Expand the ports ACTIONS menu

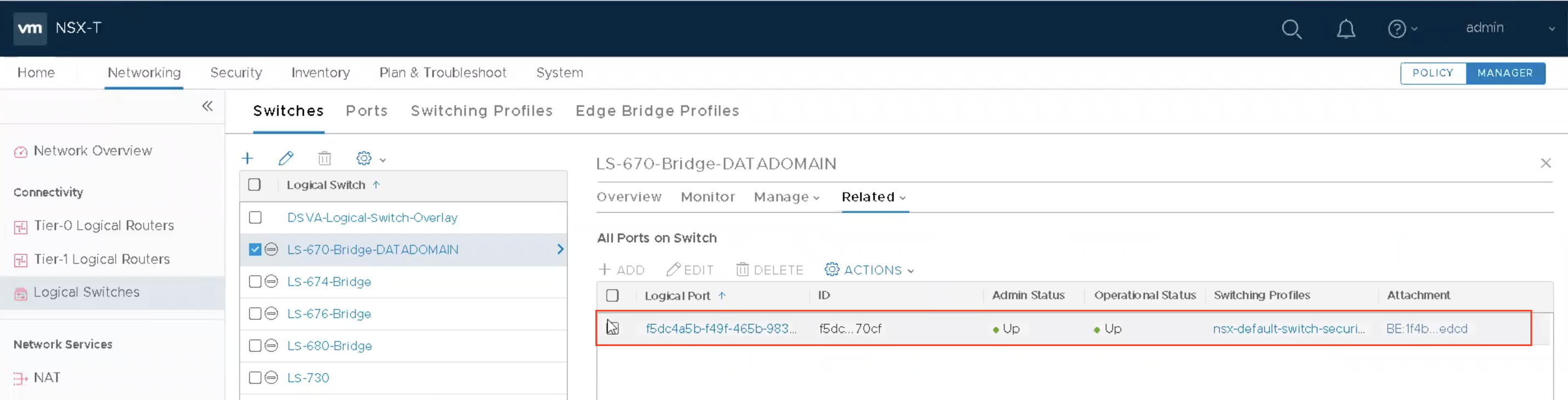tap(869, 270)
